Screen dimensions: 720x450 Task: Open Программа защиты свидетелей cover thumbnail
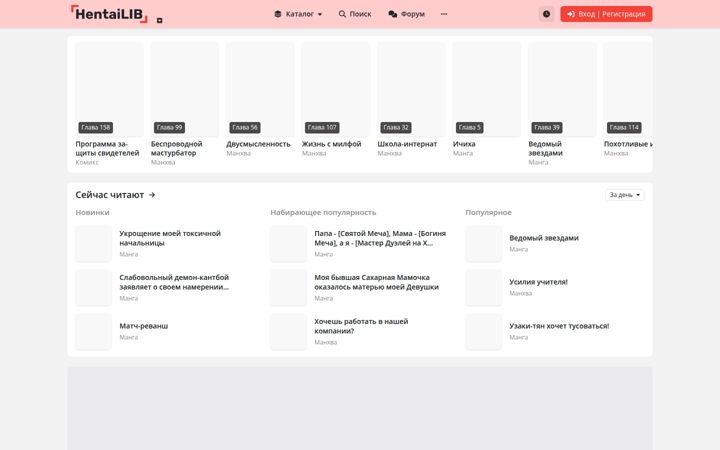pos(109,90)
